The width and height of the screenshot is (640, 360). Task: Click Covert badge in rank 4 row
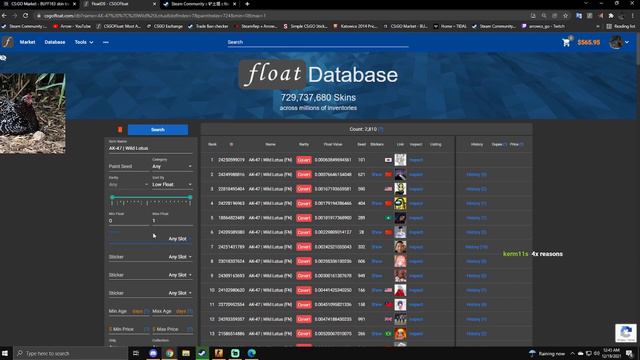[304, 203]
